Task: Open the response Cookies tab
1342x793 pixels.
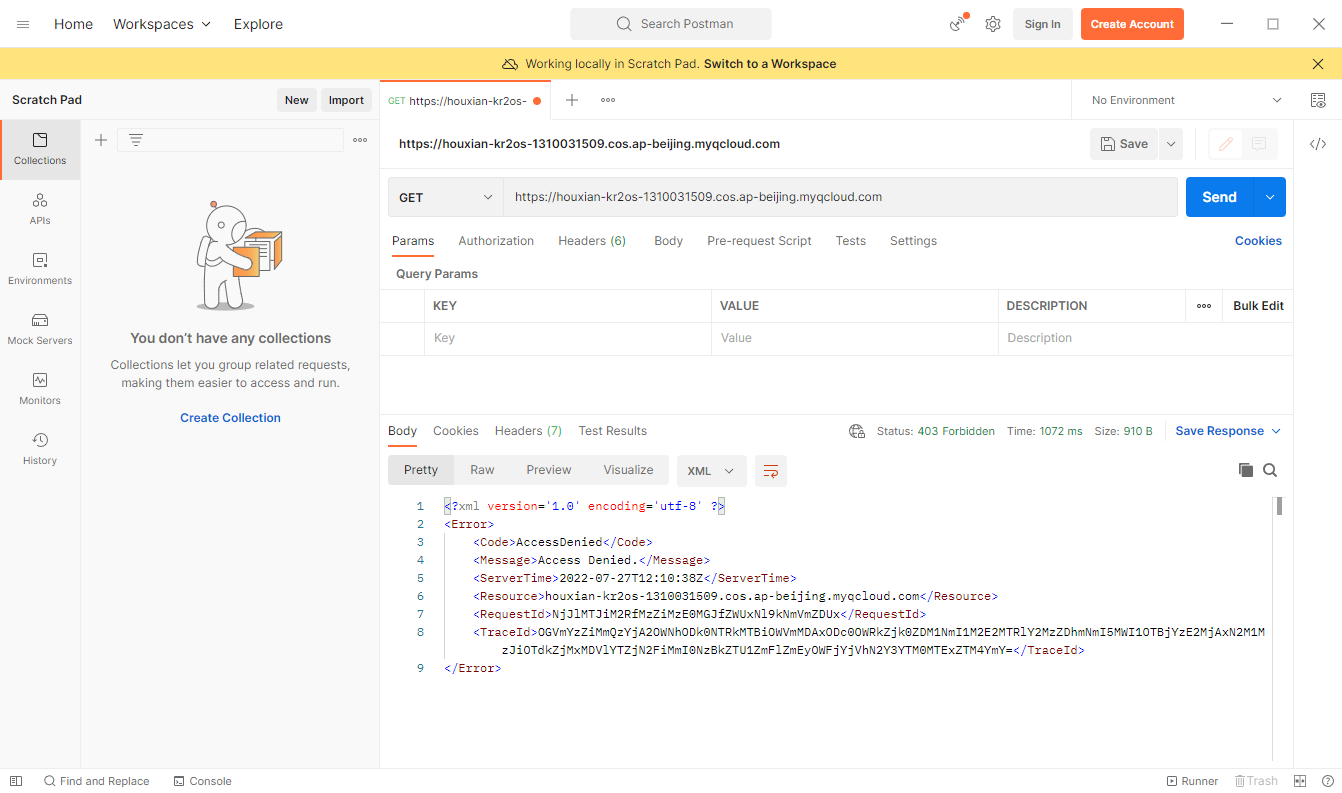Action: [456, 431]
